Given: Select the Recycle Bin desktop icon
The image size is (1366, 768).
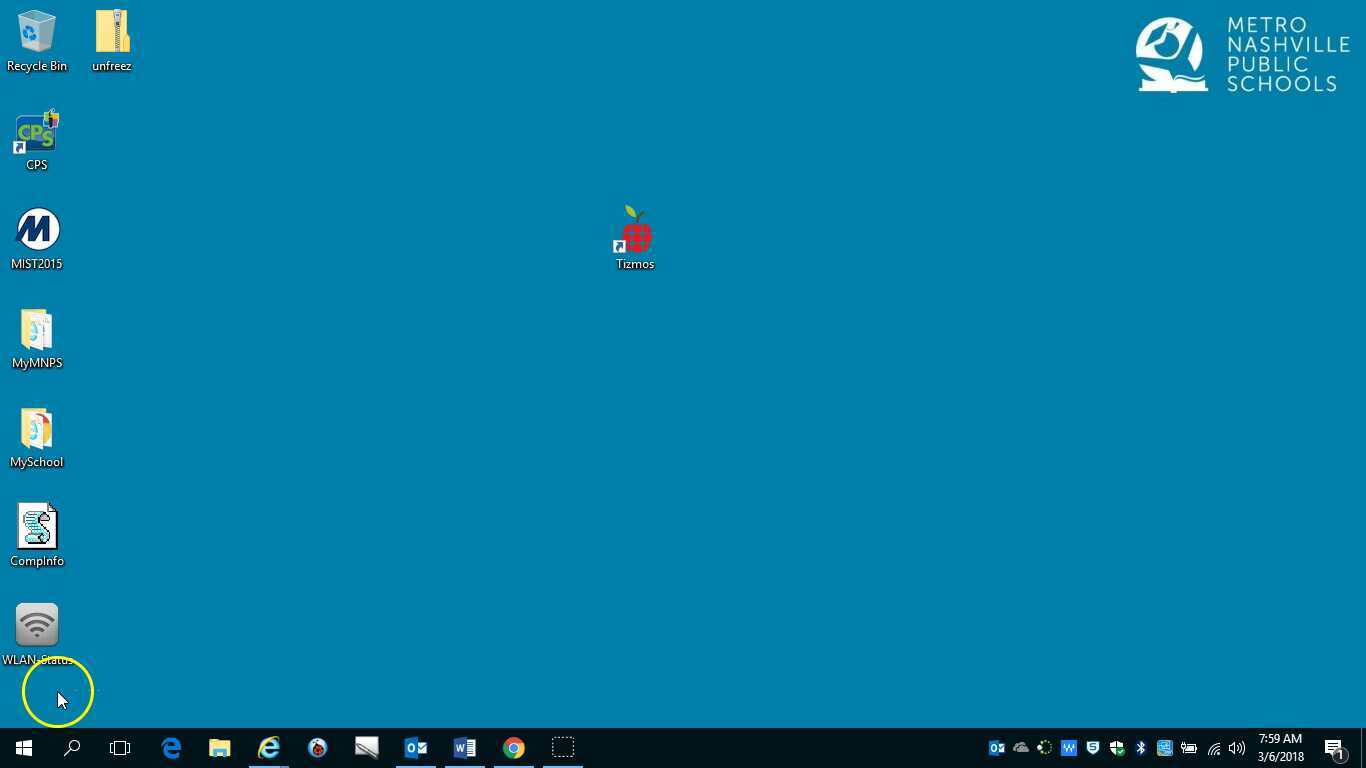Looking at the screenshot, I should pyautogui.click(x=37, y=41).
